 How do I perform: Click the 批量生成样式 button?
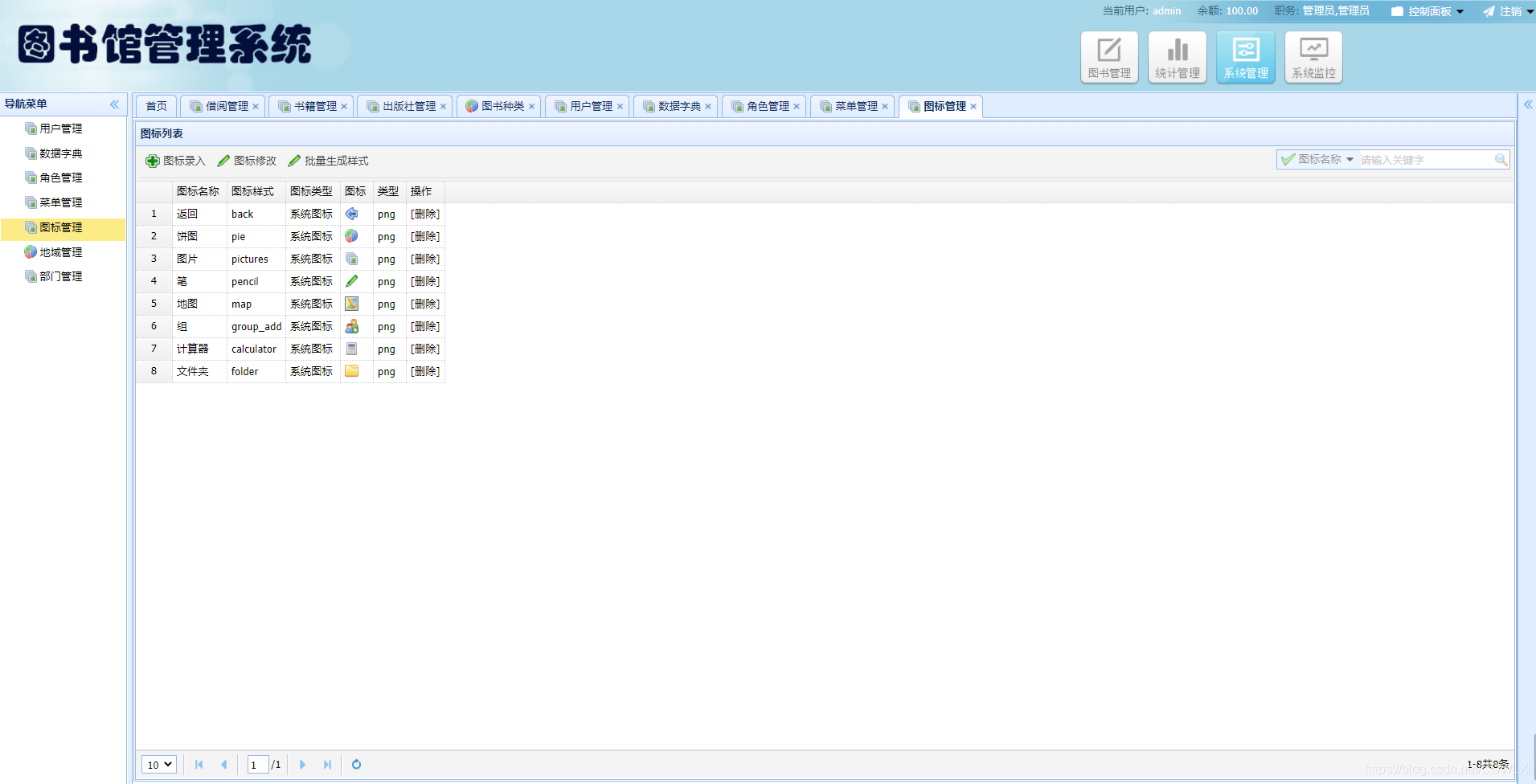point(328,161)
